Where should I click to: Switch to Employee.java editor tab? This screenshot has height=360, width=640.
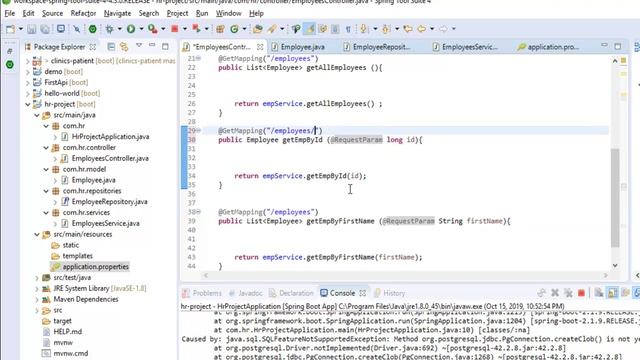point(302,47)
